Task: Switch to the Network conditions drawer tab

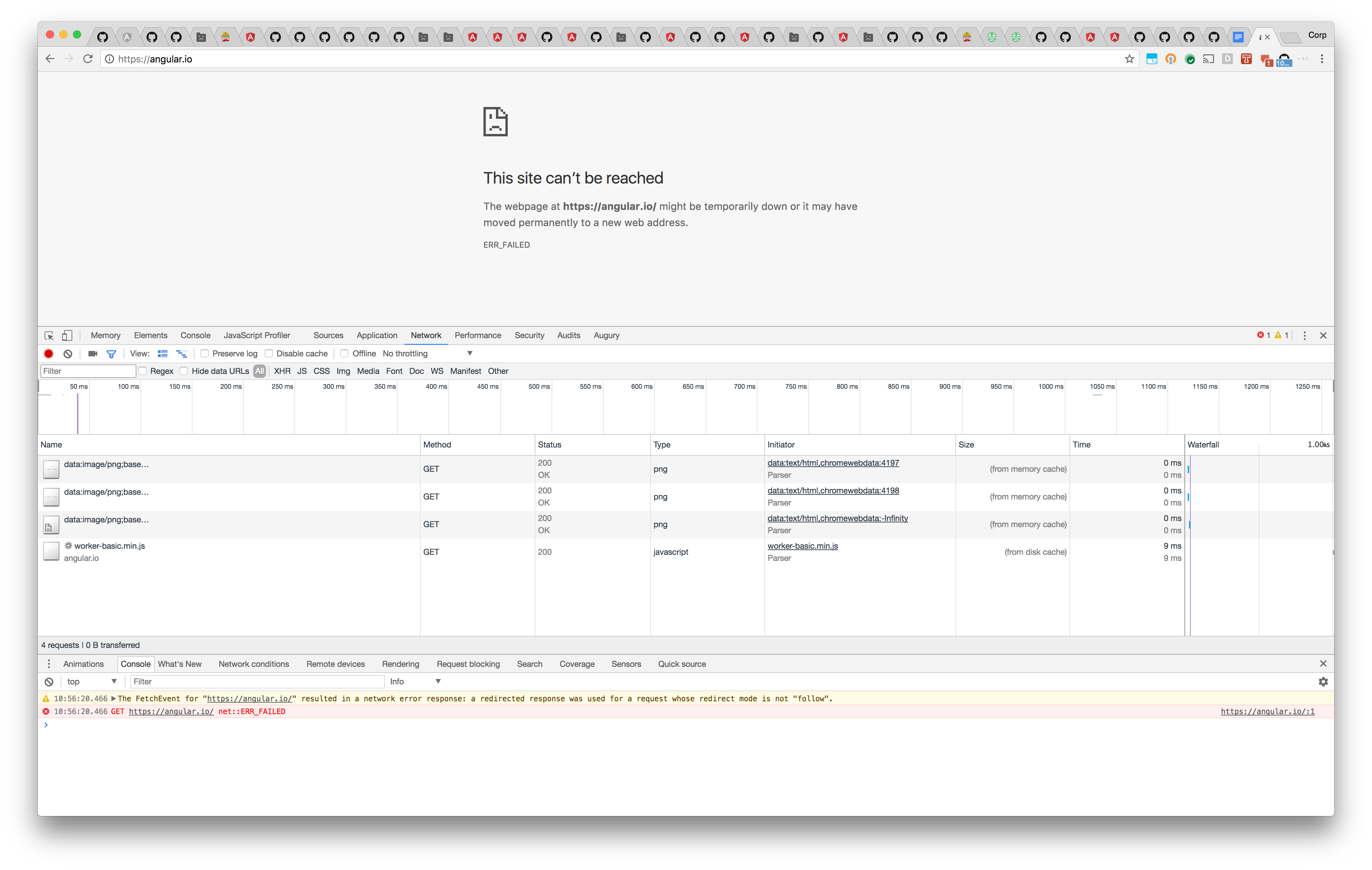Action: click(x=254, y=664)
